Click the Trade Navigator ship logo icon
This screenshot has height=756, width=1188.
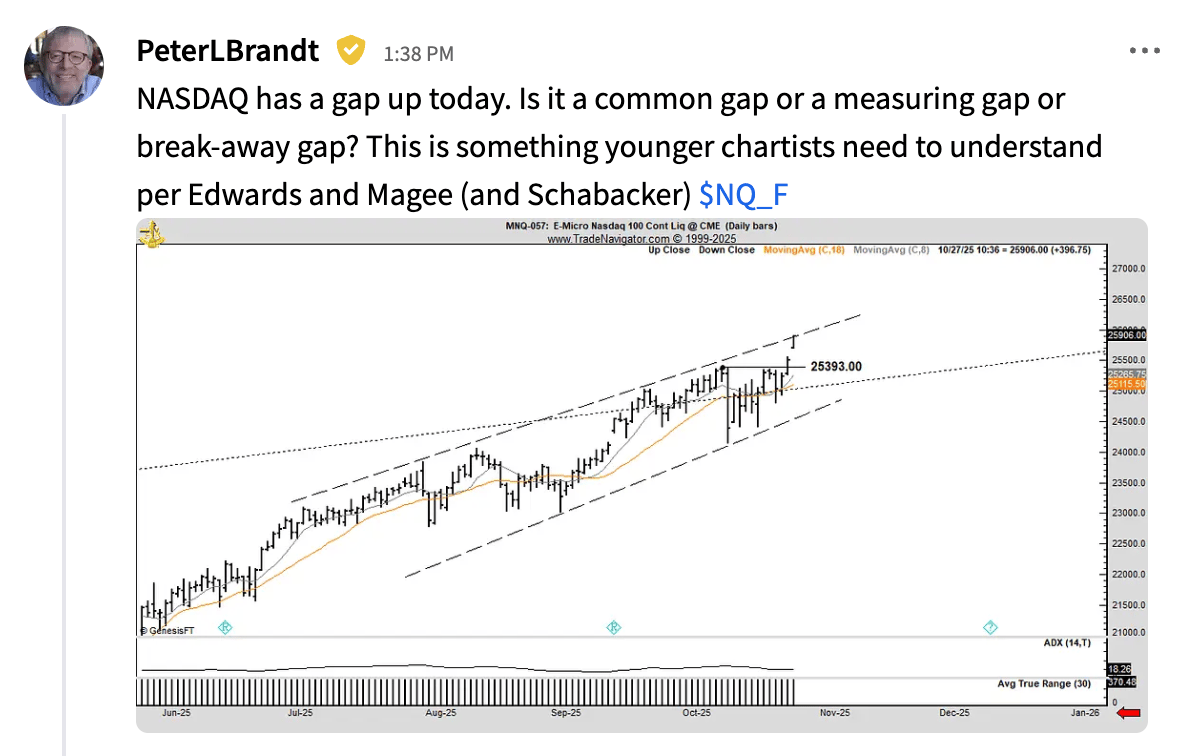point(152,234)
